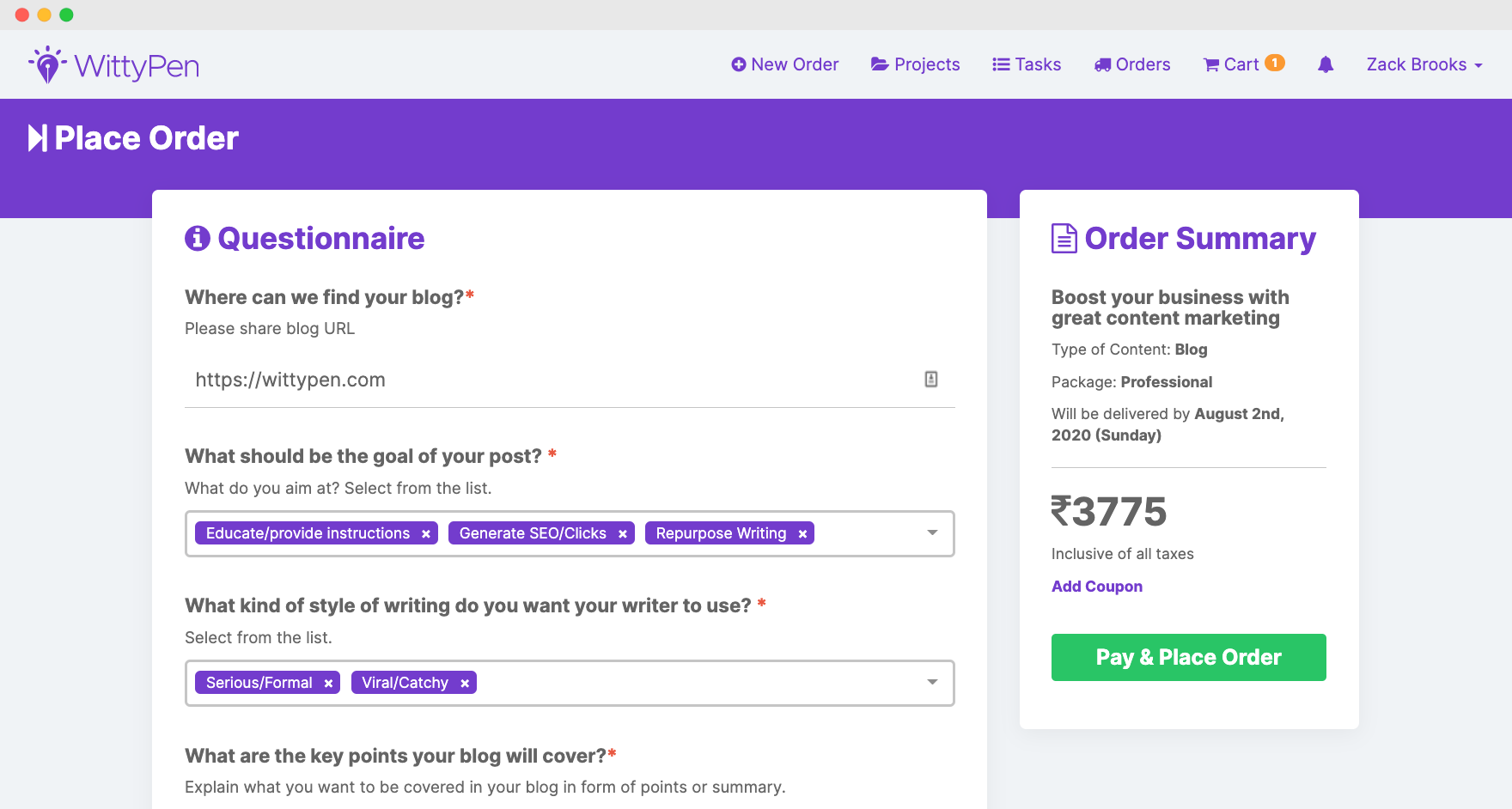Expand the post goal dropdown arrow
1512x809 pixels.
932,533
